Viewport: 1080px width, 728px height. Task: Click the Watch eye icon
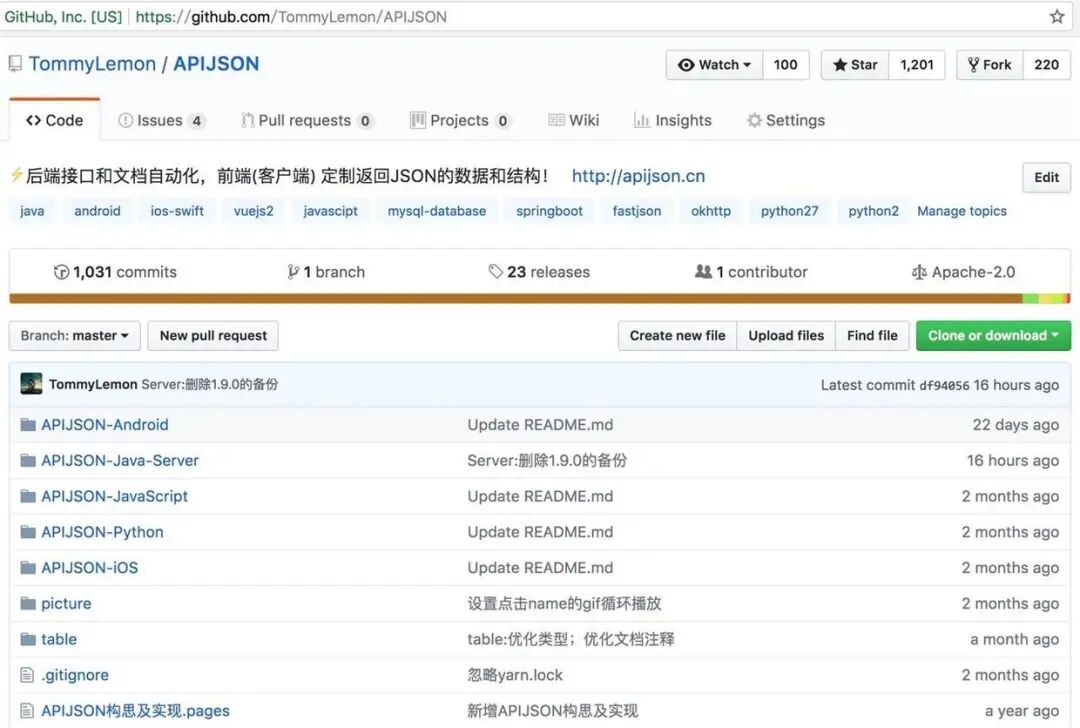(687, 64)
